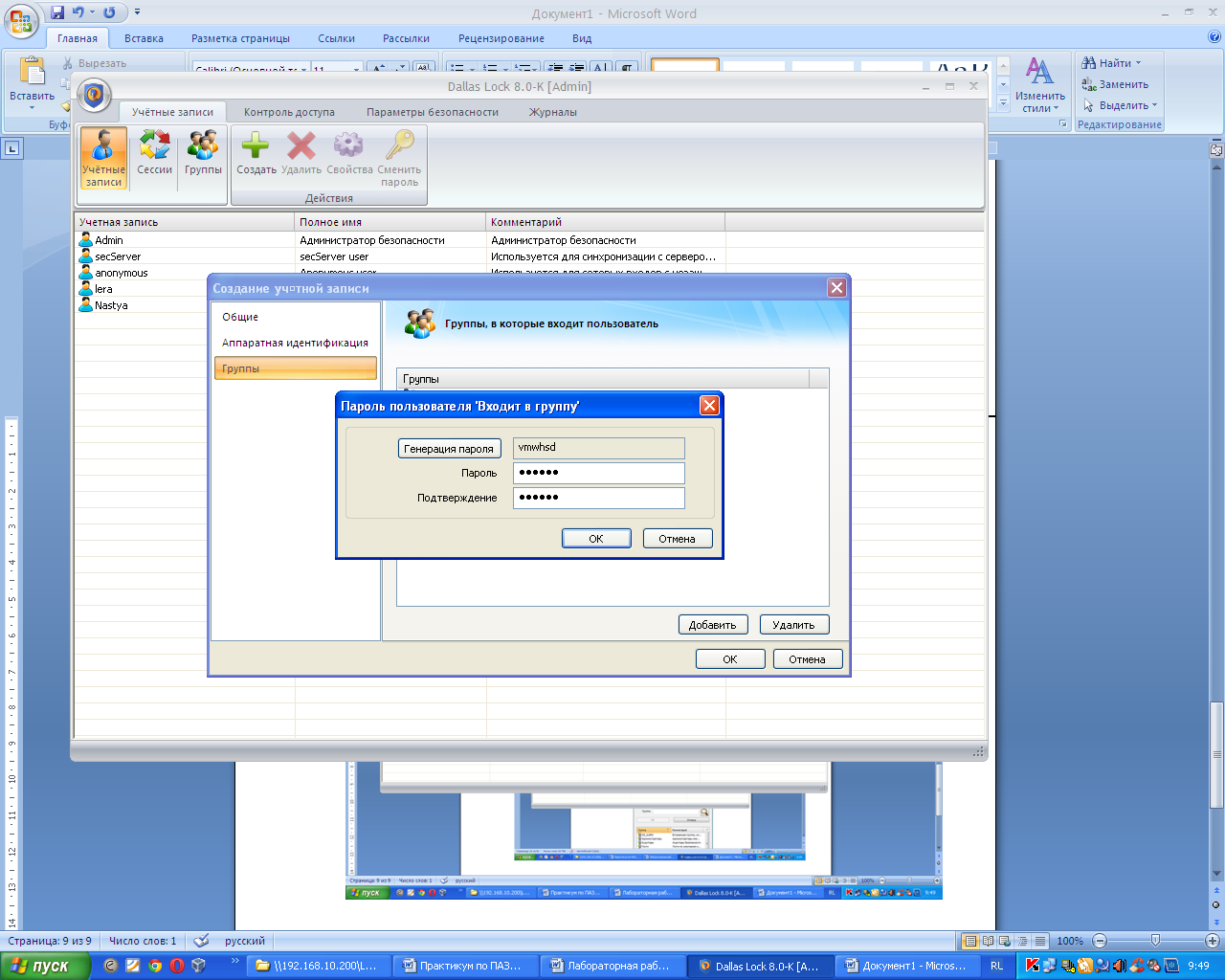
Task: Open the Рецензирование tab
Action: 501,38
